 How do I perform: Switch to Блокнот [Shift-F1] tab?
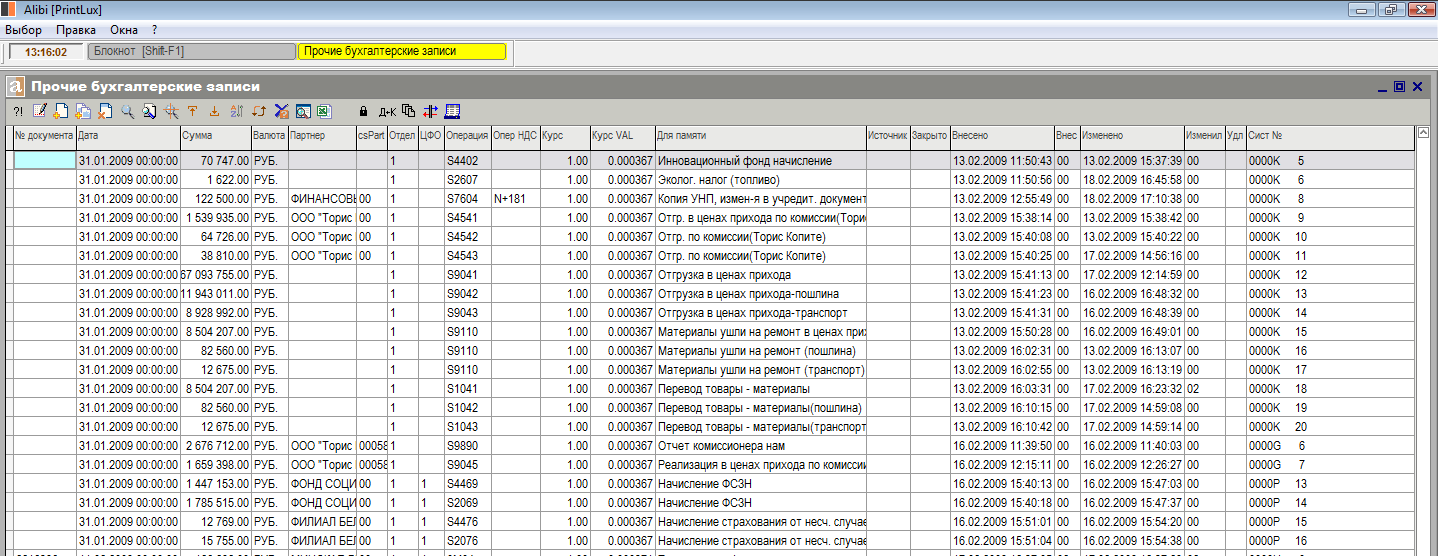(190, 51)
